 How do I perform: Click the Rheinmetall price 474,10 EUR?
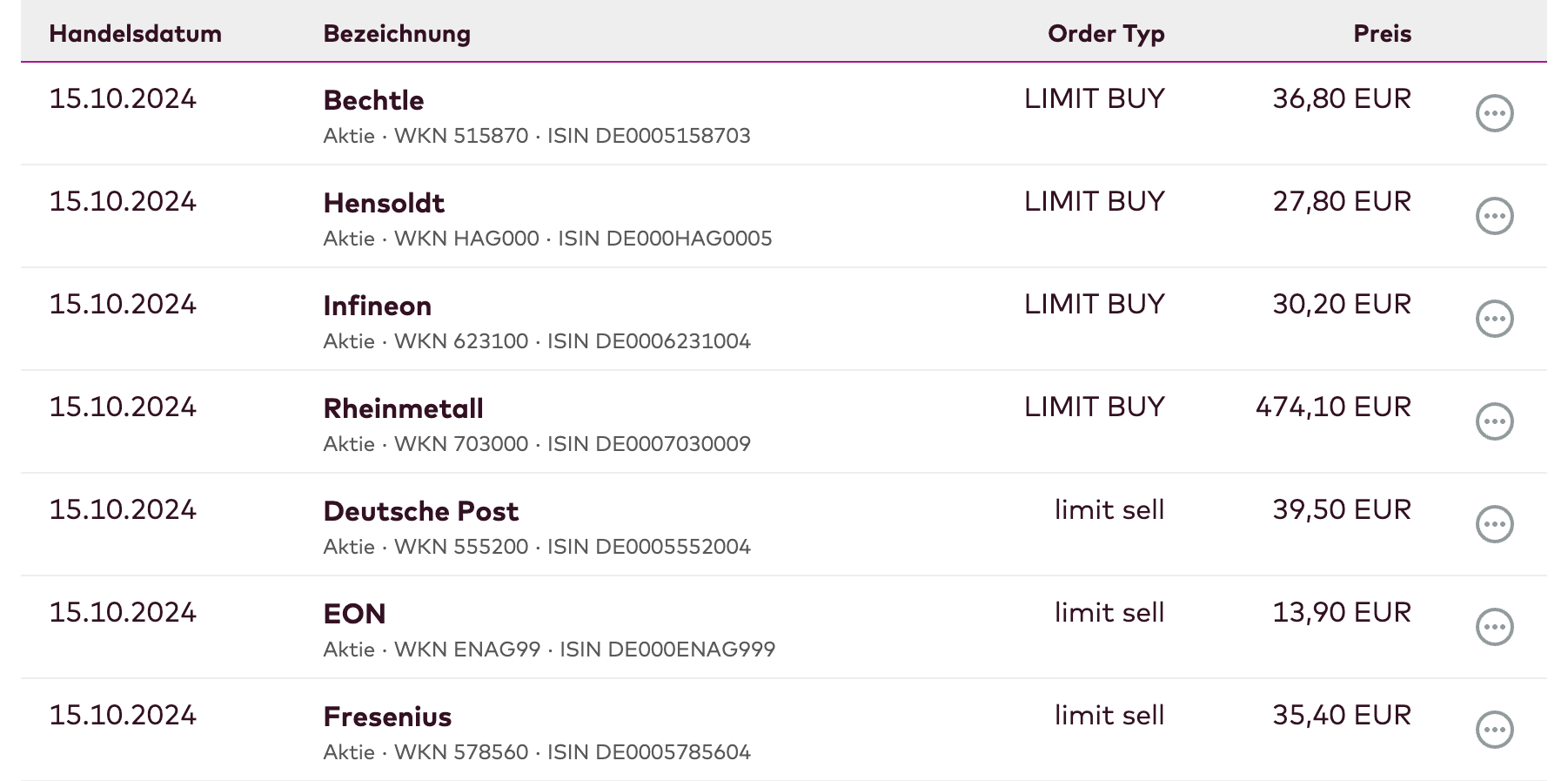(x=1333, y=407)
